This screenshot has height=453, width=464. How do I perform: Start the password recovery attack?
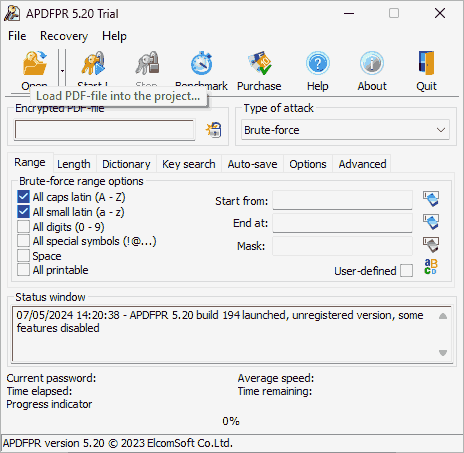click(x=93, y=63)
